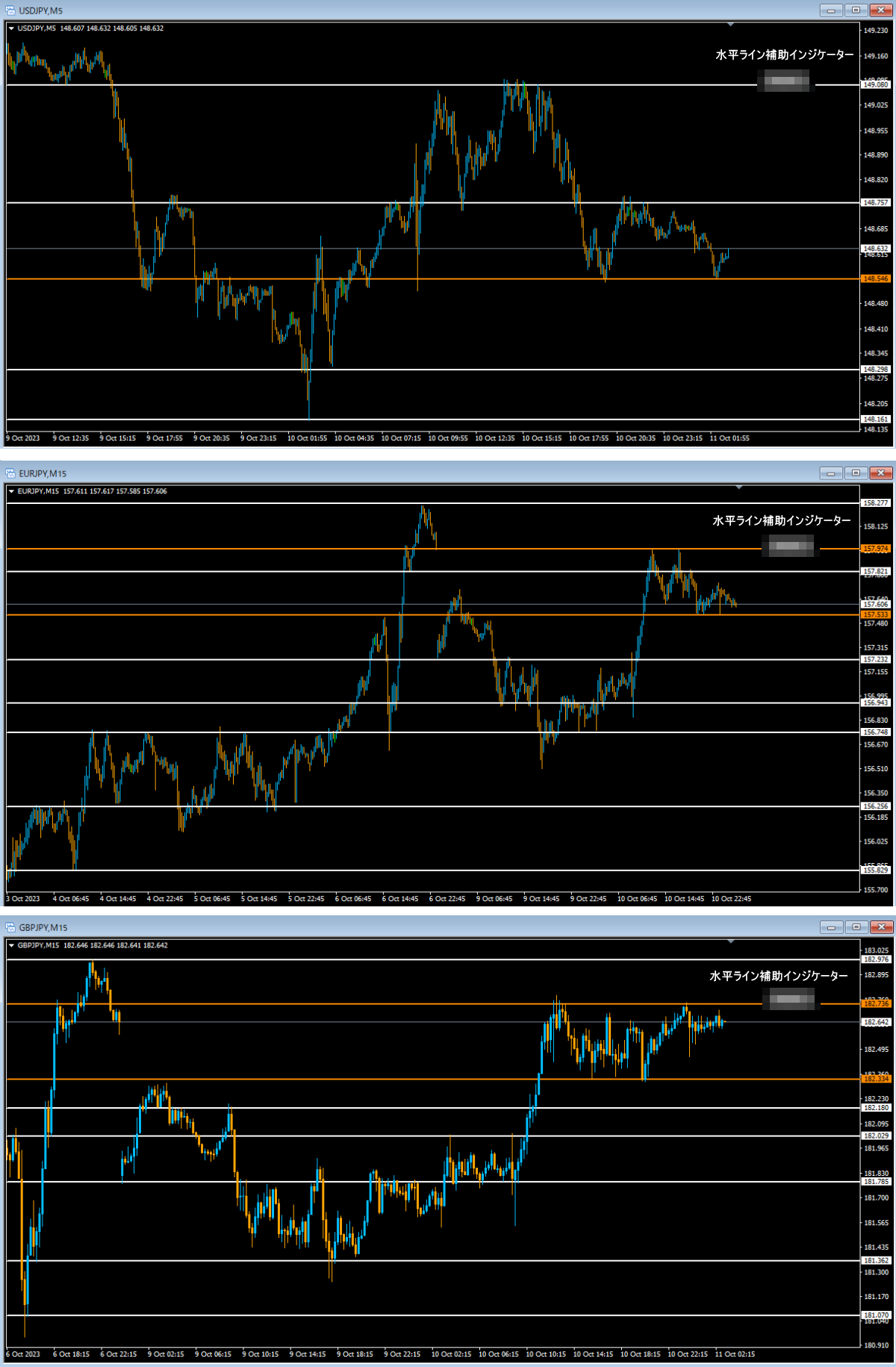Close the EURJPY,M15 chart window
Screen dimensions: 896x1367
pos(881,473)
